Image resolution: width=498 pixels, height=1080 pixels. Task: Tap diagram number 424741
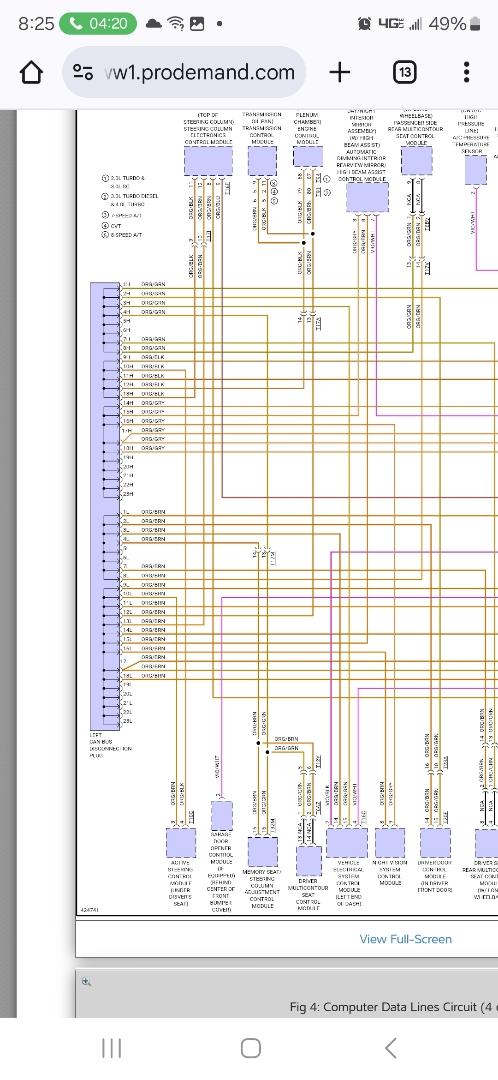coord(89,911)
